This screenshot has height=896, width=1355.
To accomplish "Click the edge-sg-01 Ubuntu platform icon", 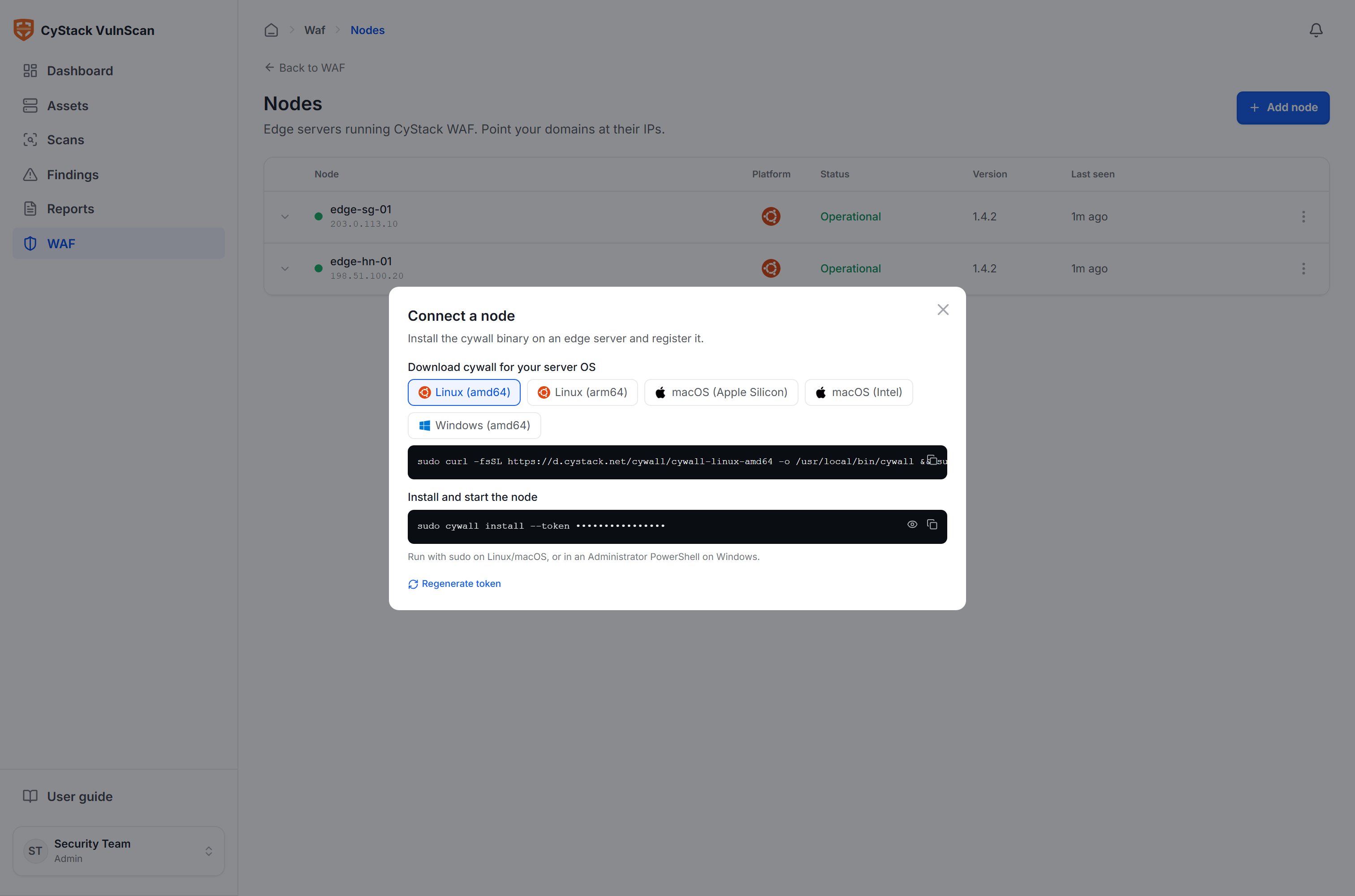I will coord(771,216).
